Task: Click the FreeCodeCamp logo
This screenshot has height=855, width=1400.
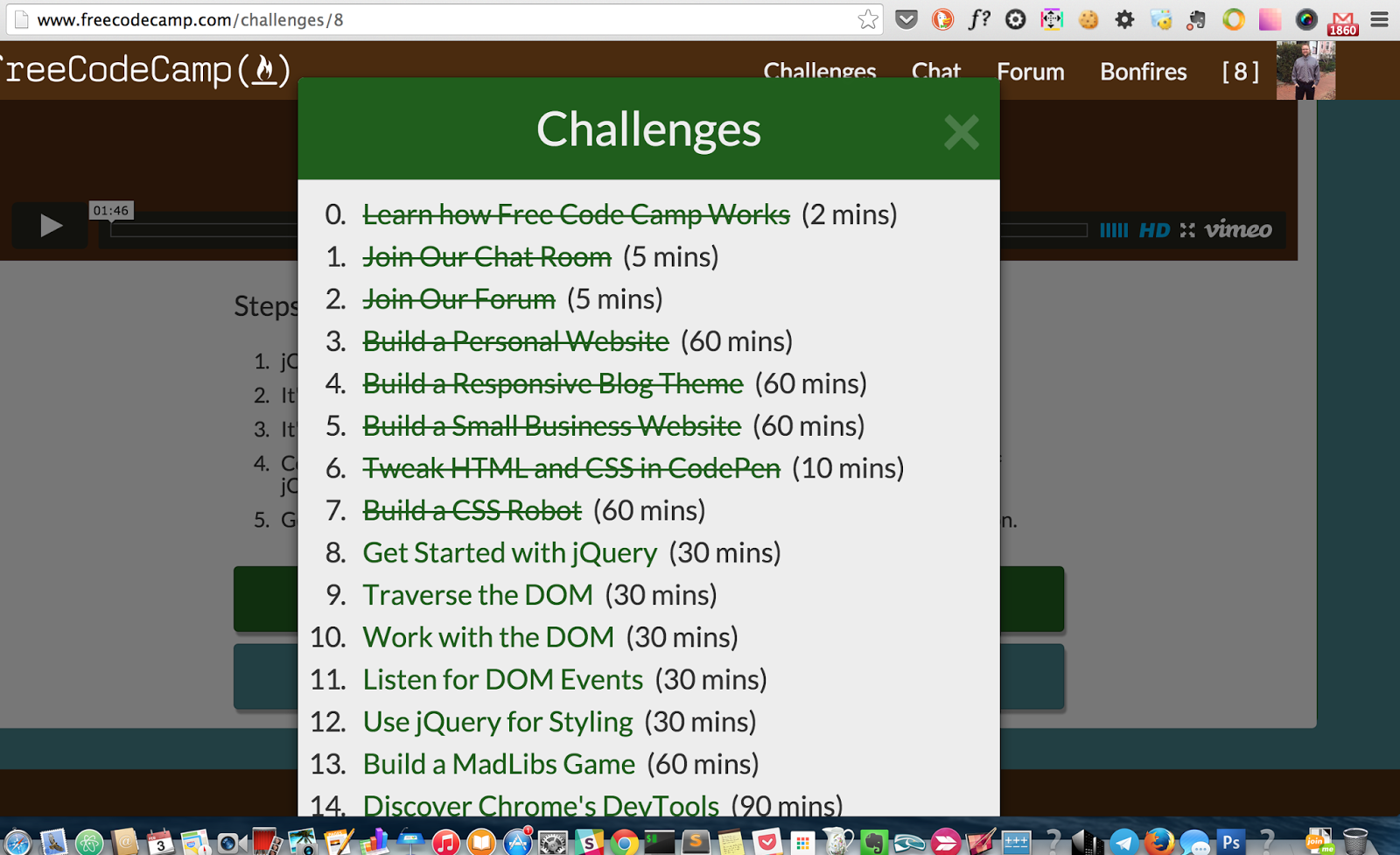Action: click(145, 70)
